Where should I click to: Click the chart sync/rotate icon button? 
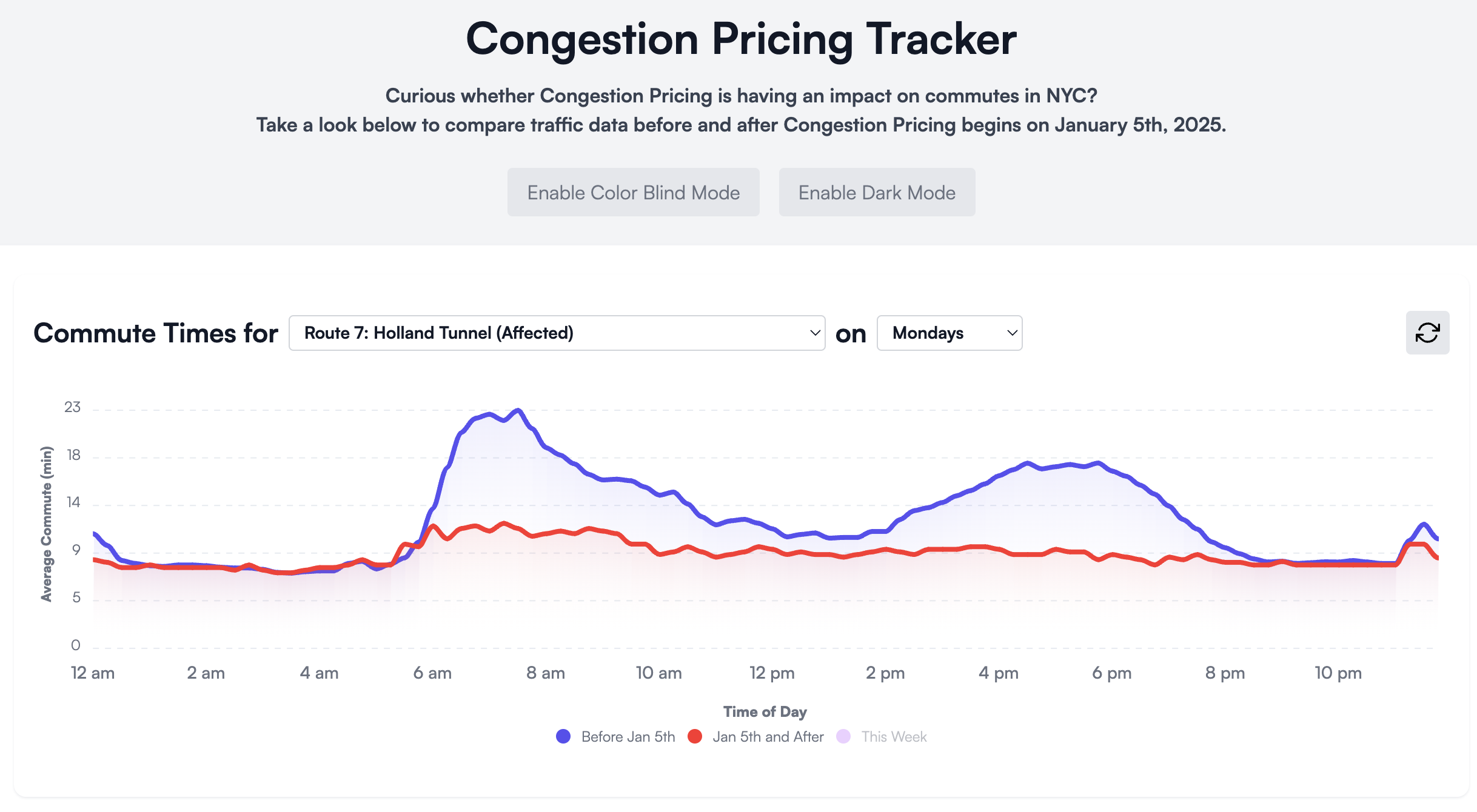point(1427,333)
